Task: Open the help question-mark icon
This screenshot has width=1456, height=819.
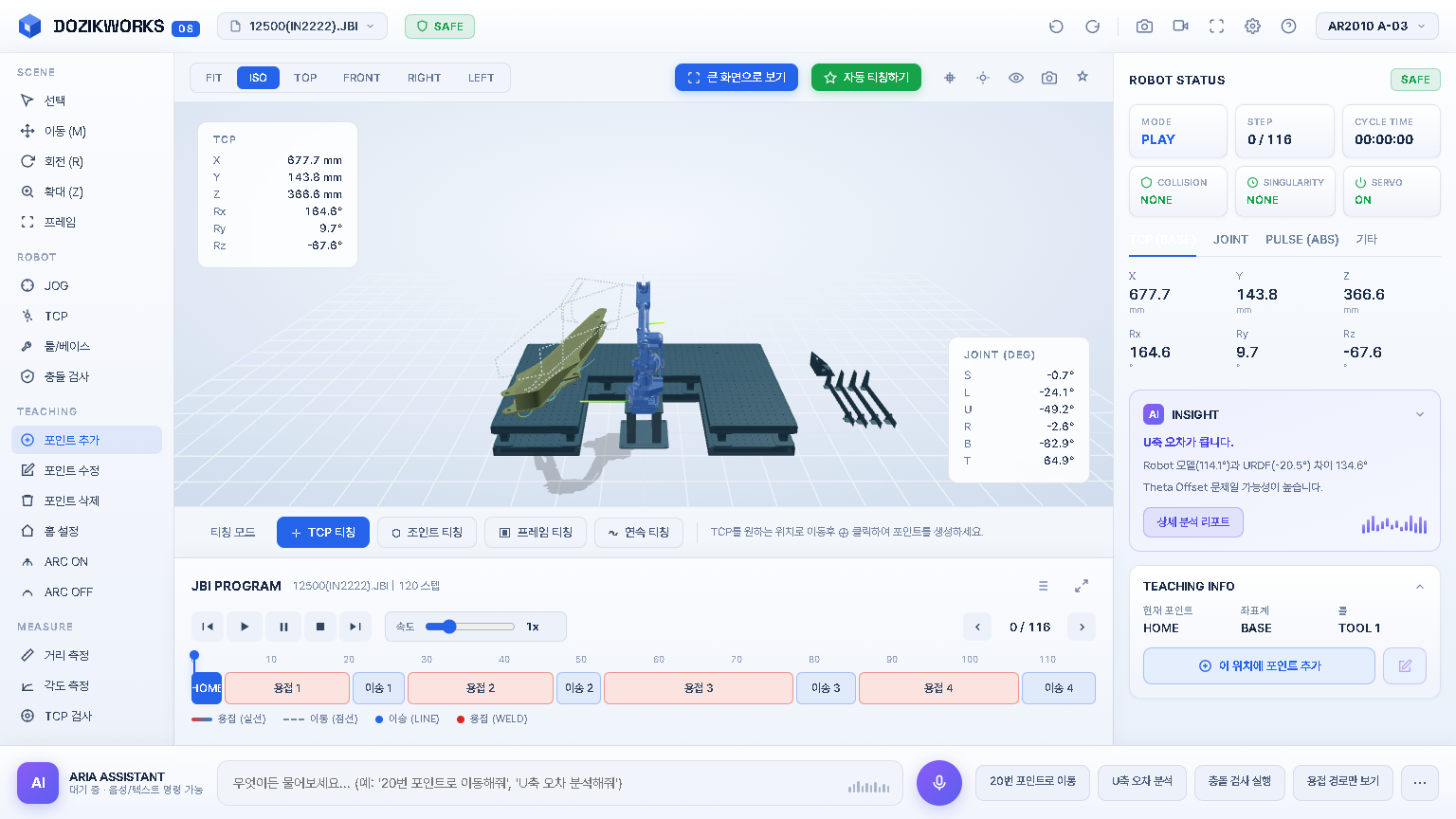Action: click(1288, 27)
